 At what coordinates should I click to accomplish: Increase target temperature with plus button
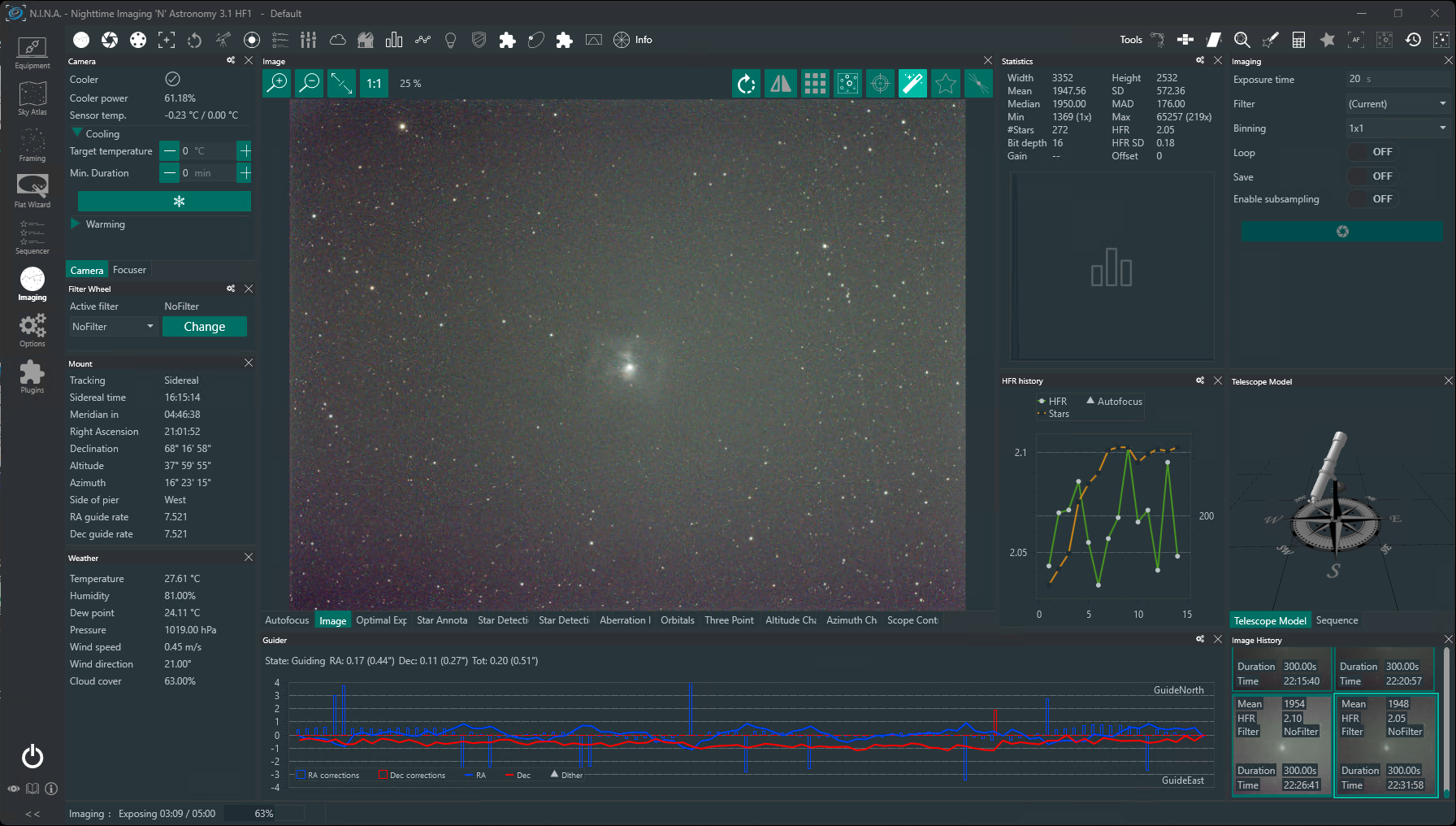pos(245,151)
